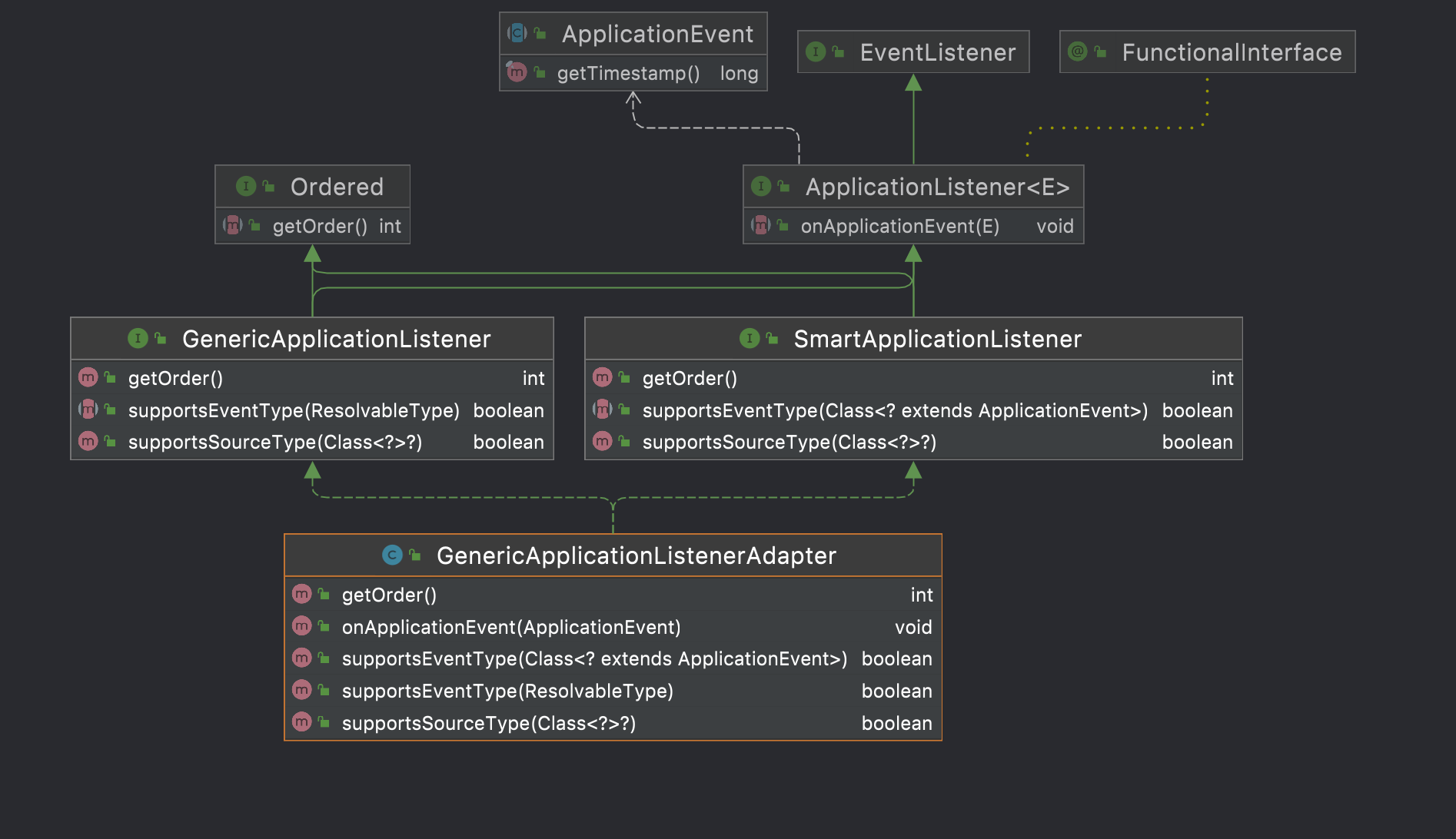Select supportsEventType(ResolvableType) in GenericApplicationListener
Image resolution: width=1456 pixels, height=839 pixels.
point(294,410)
